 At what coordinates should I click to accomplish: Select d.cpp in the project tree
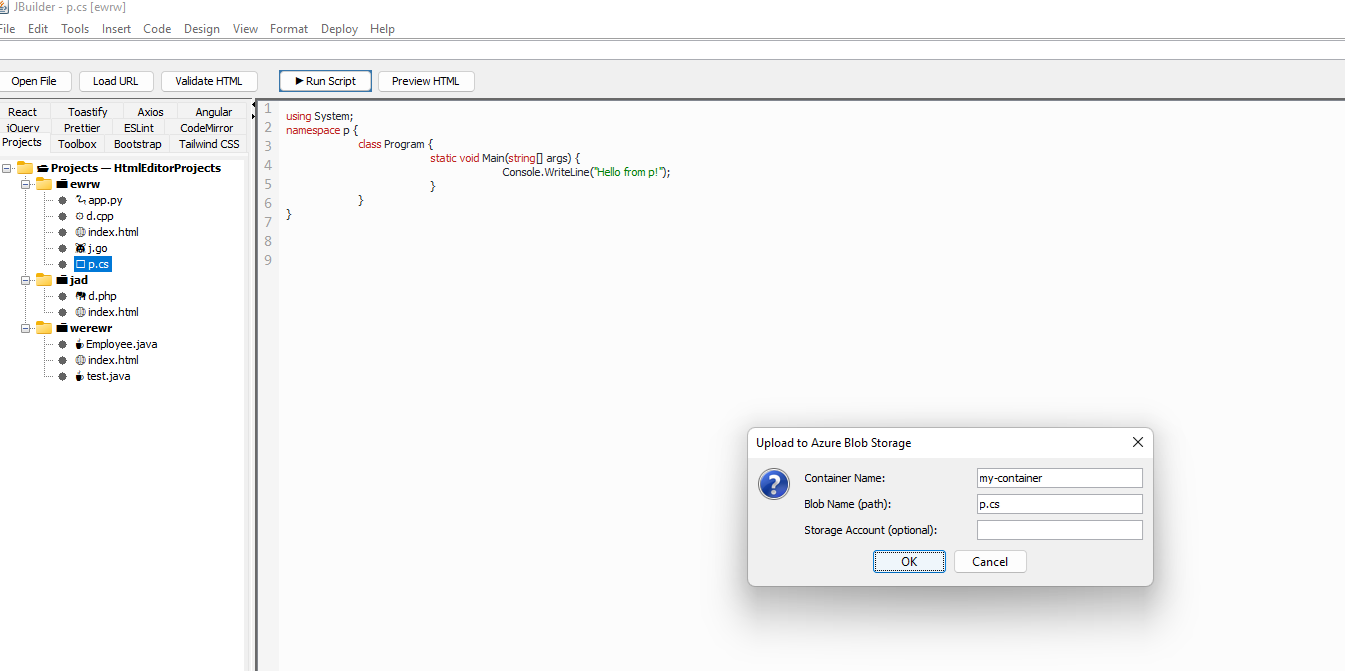94,216
